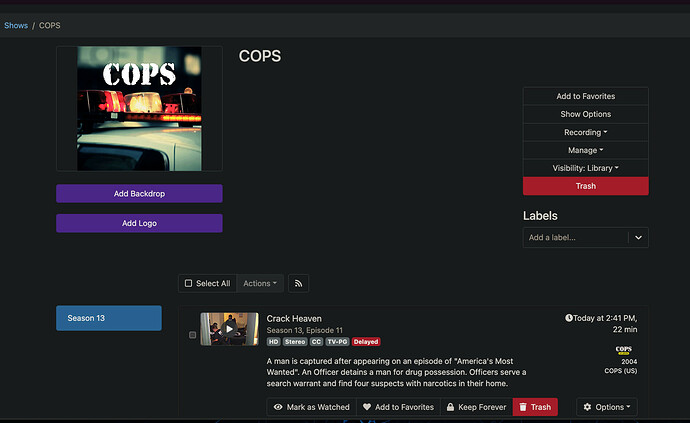Click the COPS show title heading

click(260, 56)
